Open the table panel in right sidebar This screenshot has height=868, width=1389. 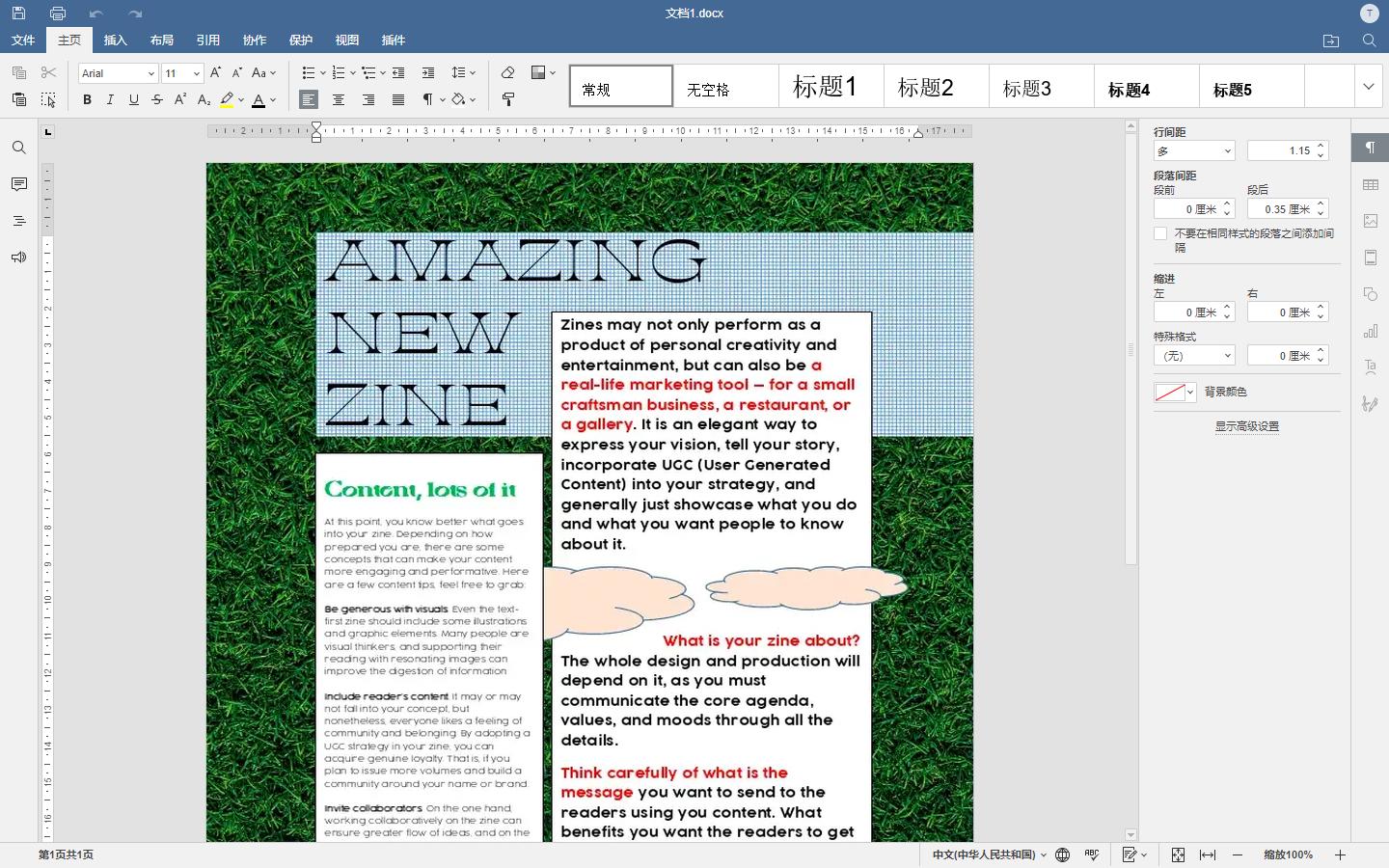point(1370,184)
